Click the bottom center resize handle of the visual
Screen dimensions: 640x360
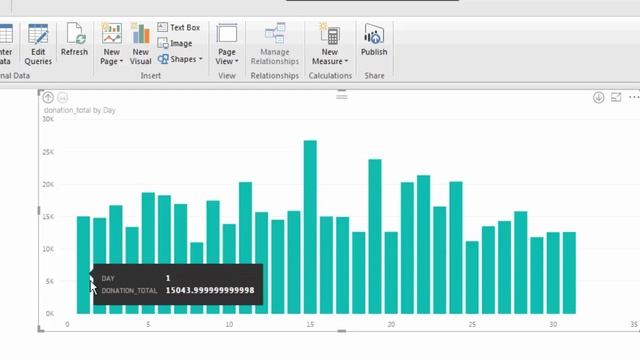pyautogui.click(x=342, y=331)
